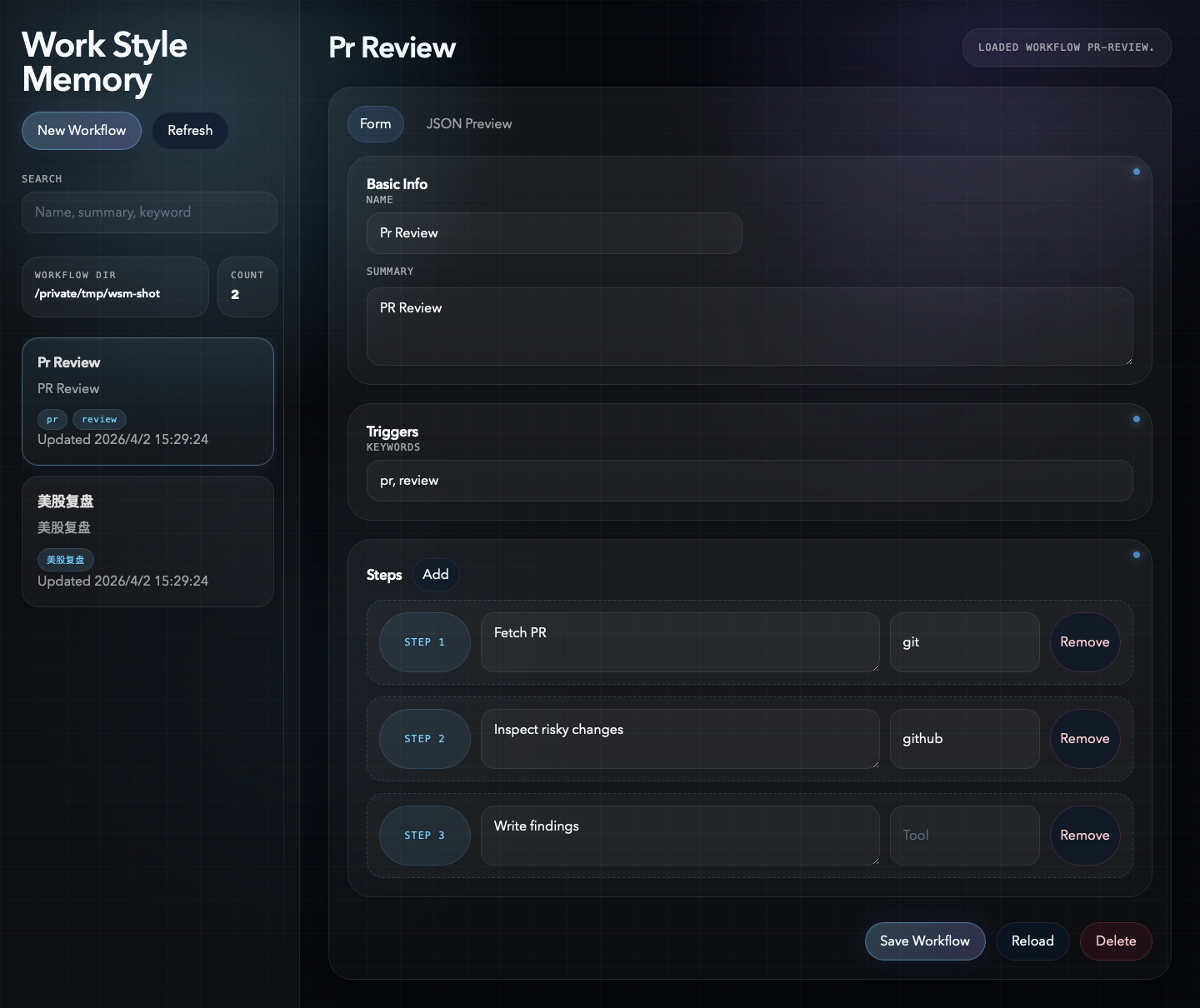
Task: Switch to the Form tab
Action: 376,124
